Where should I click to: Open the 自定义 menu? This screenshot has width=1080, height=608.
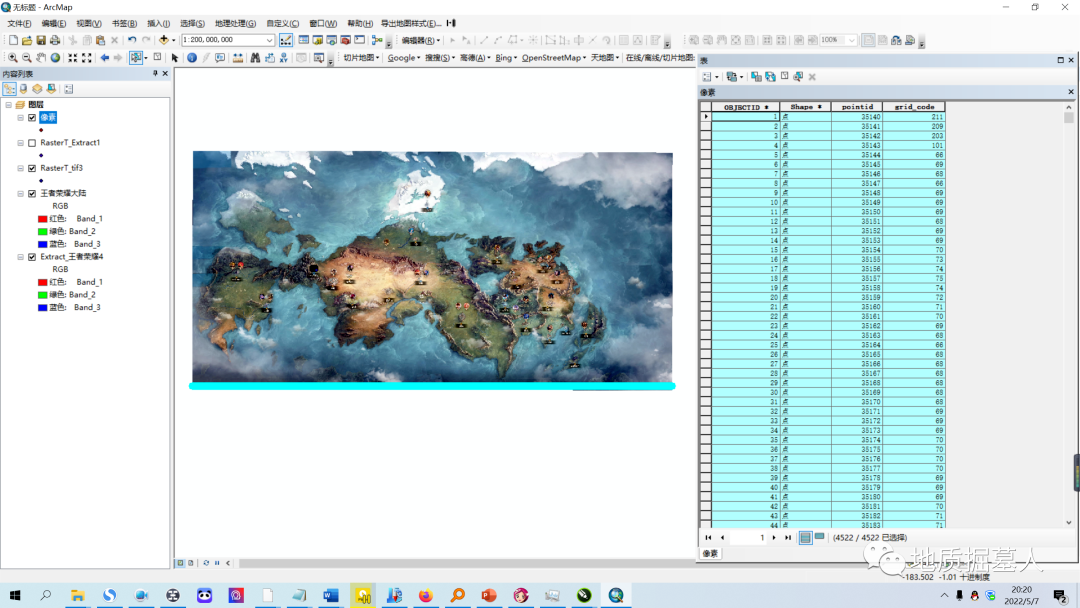[282, 23]
